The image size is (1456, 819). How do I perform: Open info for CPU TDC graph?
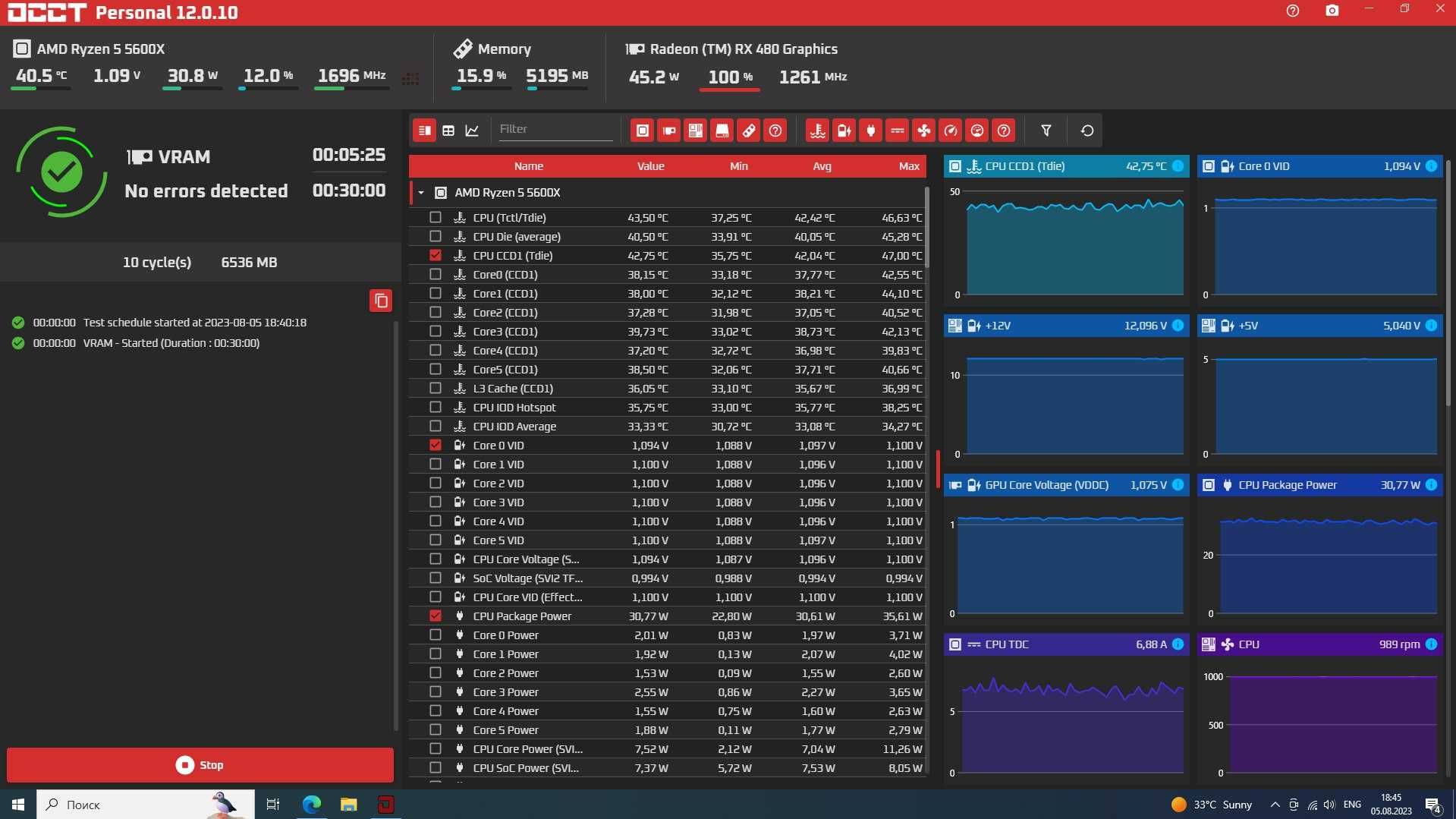pyautogui.click(x=1178, y=644)
